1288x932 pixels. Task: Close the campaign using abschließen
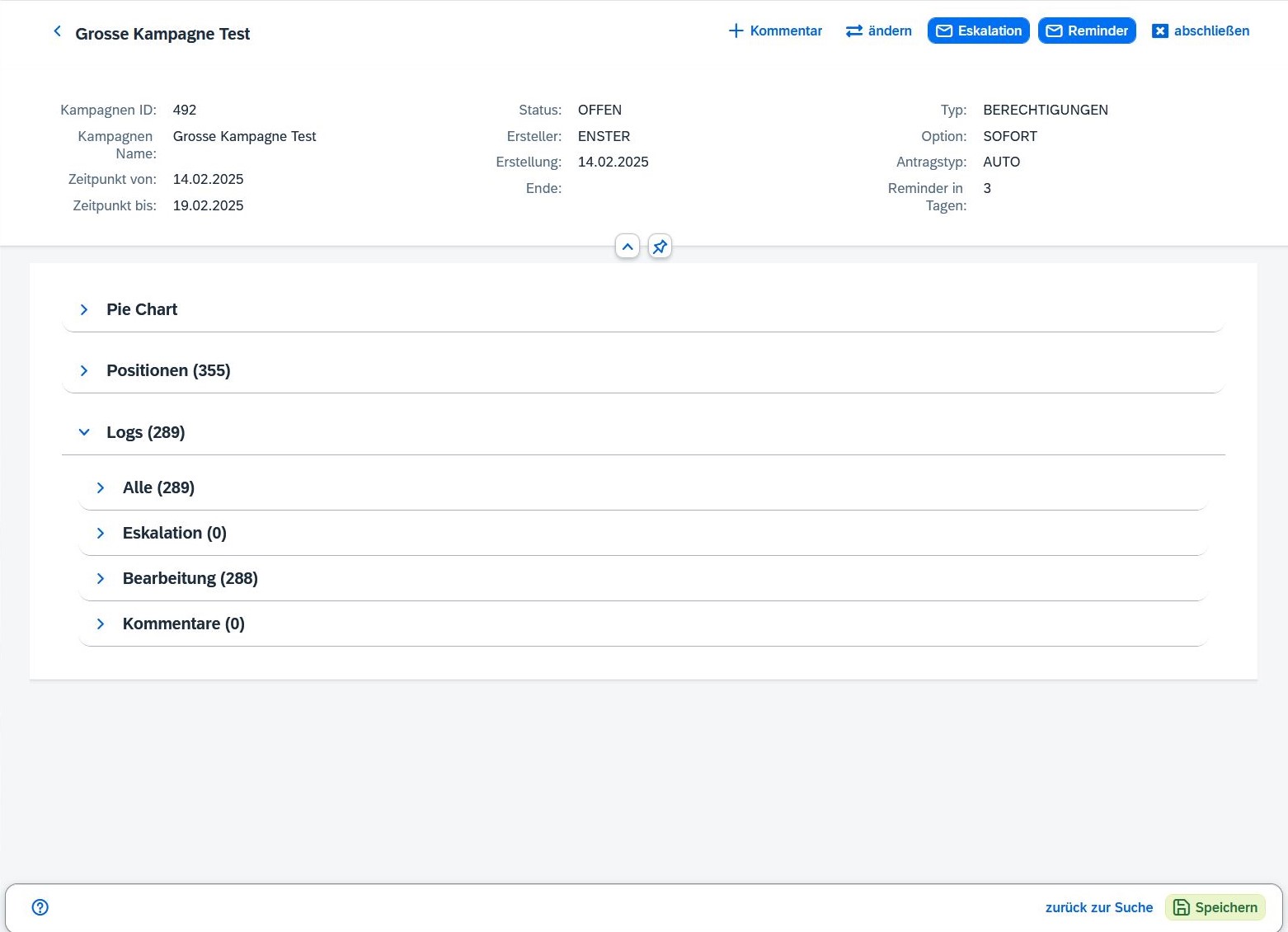[x=1201, y=31]
